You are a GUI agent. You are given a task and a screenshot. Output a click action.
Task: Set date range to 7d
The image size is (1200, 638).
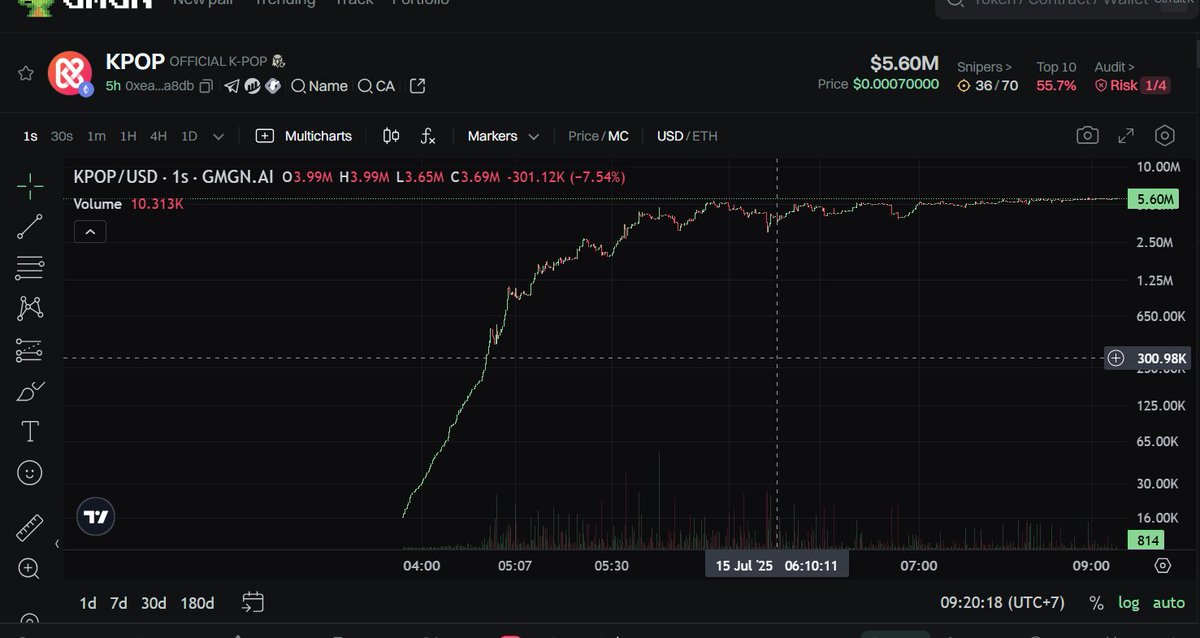click(118, 603)
